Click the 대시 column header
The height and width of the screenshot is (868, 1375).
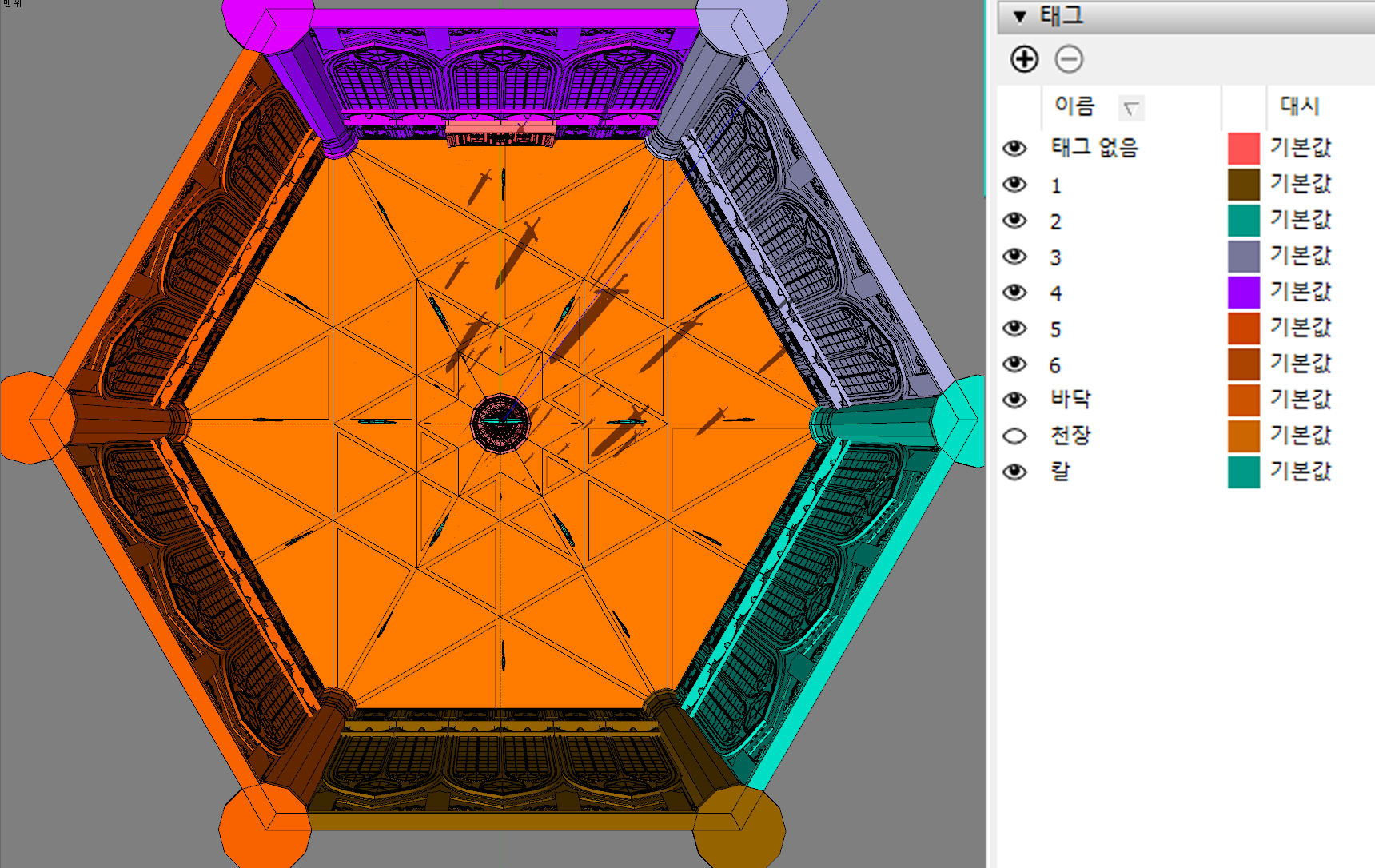1299,106
